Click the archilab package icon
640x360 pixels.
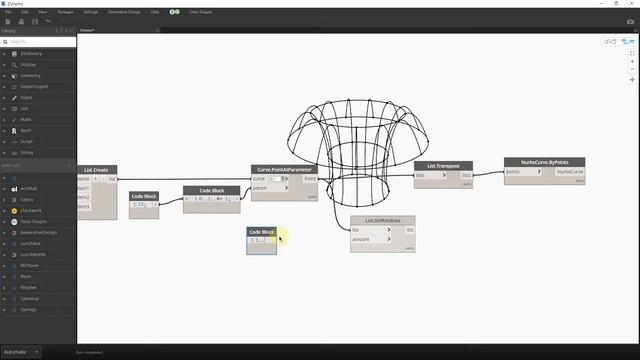(14, 189)
